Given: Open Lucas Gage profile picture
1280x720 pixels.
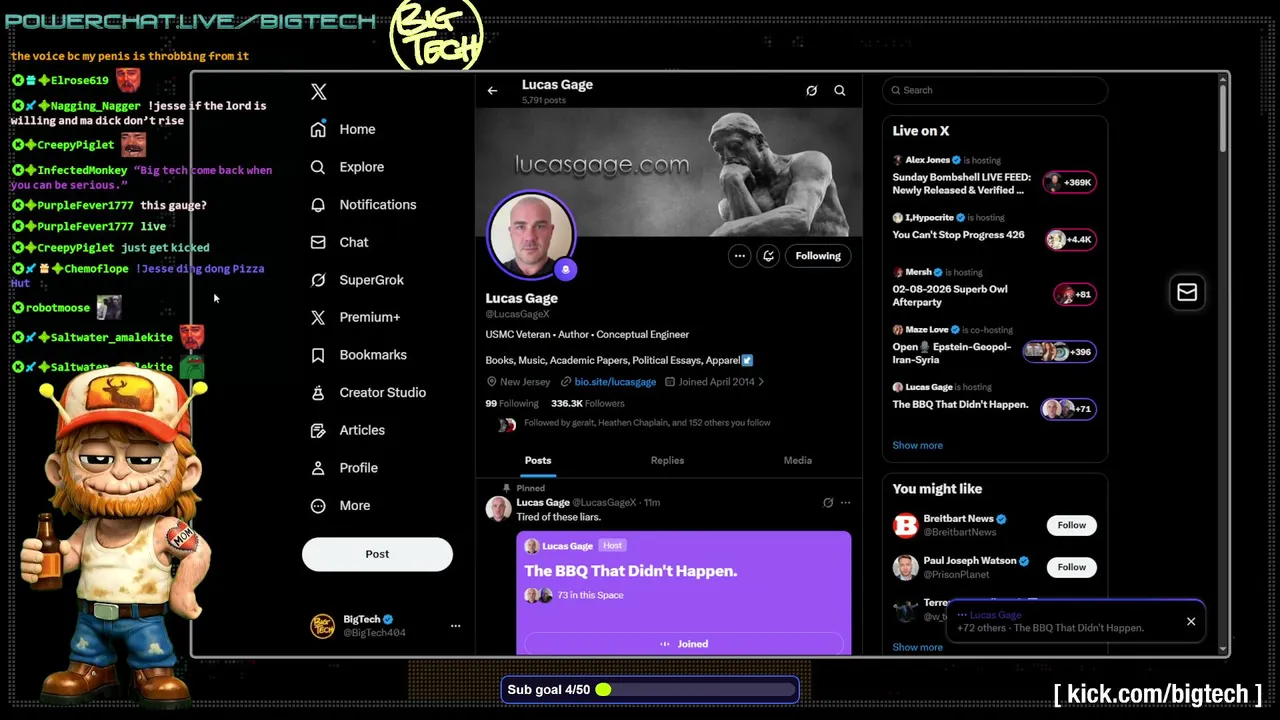Looking at the screenshot, I should [x=531, y=234].
